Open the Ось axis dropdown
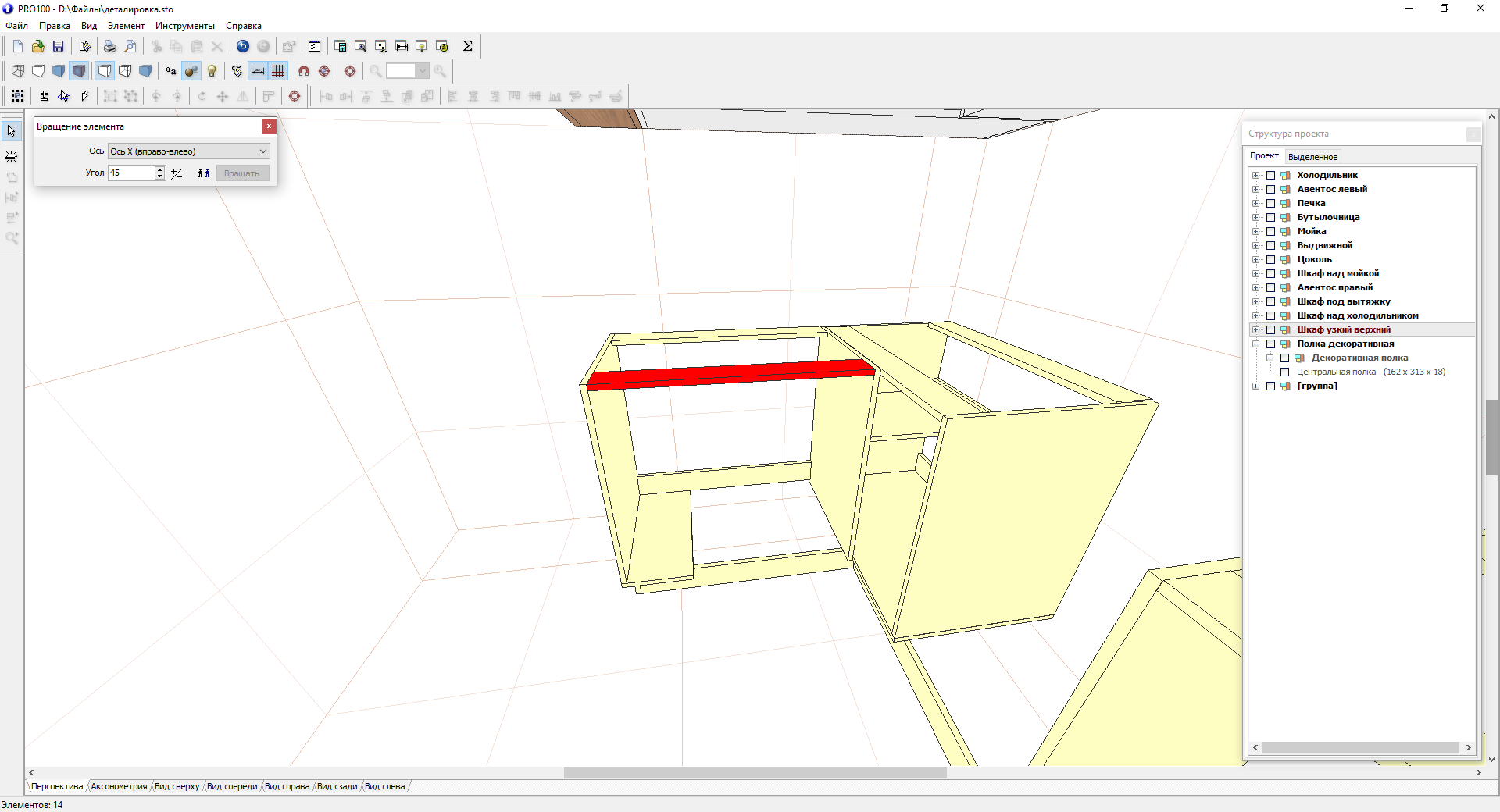Screen dimensions: 1500x812 click(190, 151)
